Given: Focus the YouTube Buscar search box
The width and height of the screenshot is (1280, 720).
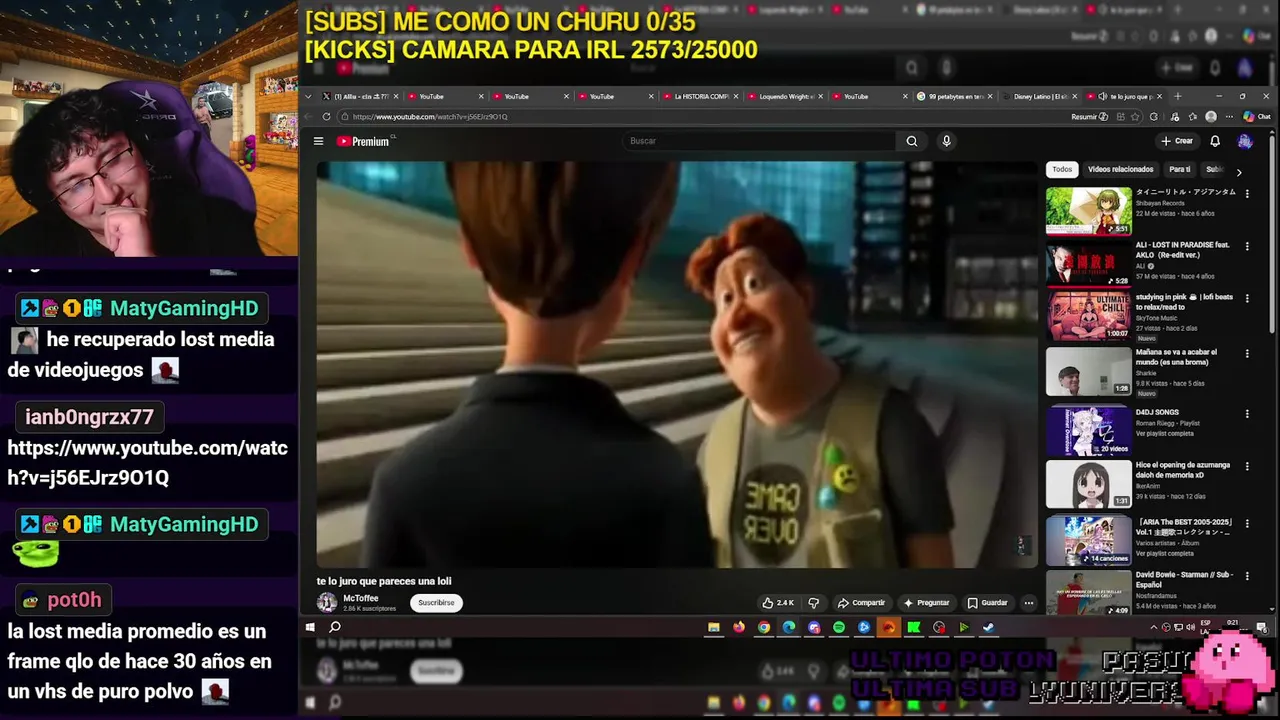Looking at the screenshot, I should click(x=760, y=141).
